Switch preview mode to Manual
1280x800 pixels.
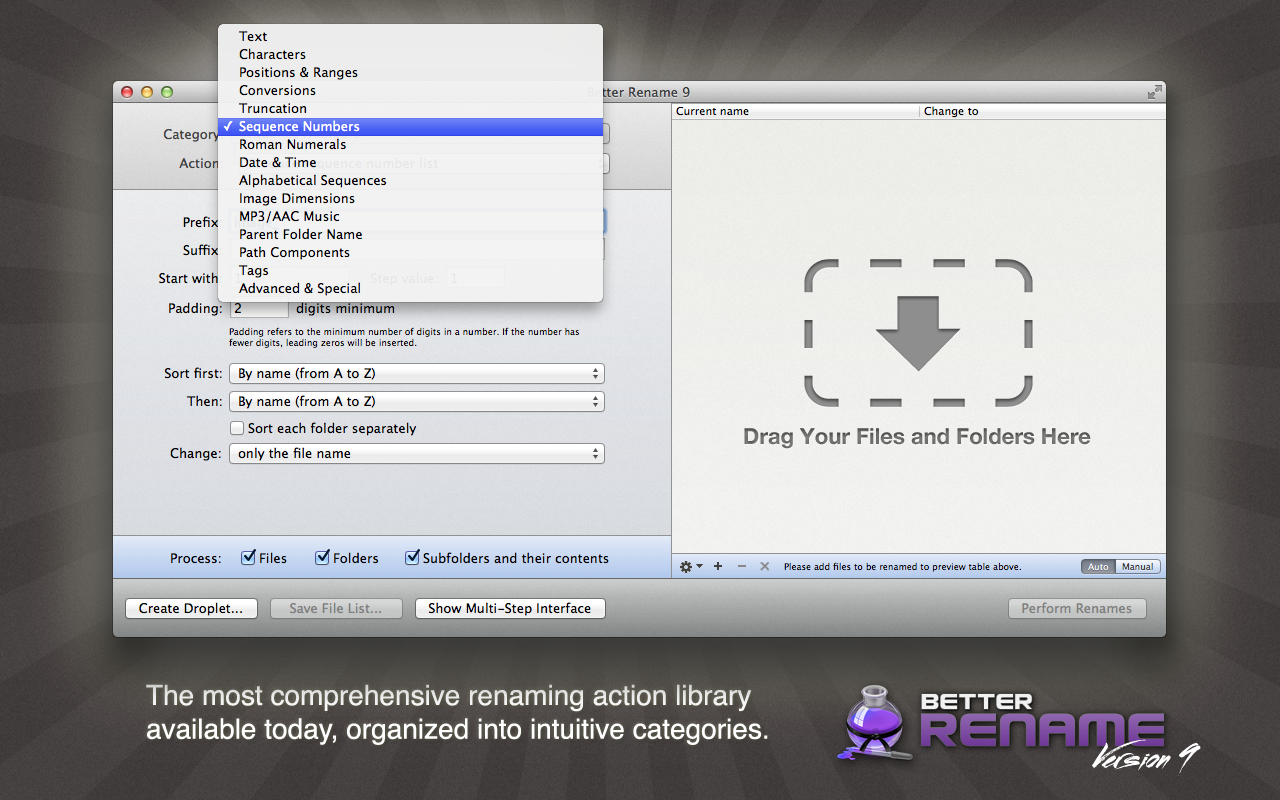pos(1137,566)
